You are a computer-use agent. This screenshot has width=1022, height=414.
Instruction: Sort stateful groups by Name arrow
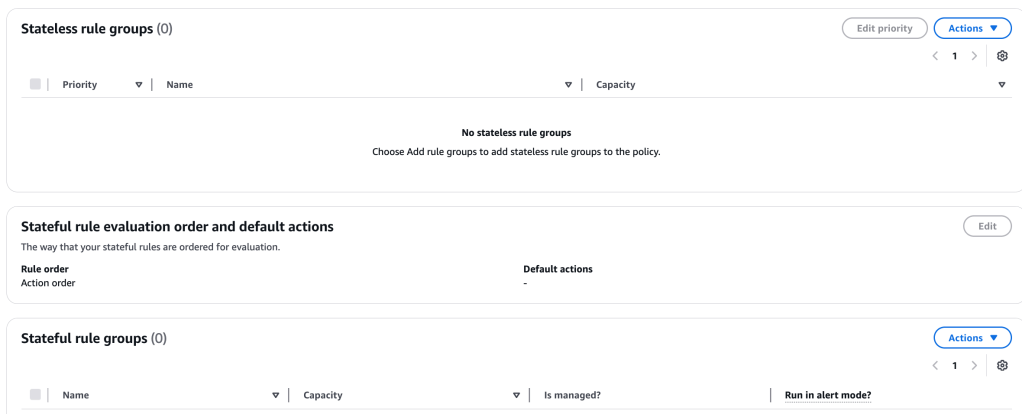click(x=275, y=395)
